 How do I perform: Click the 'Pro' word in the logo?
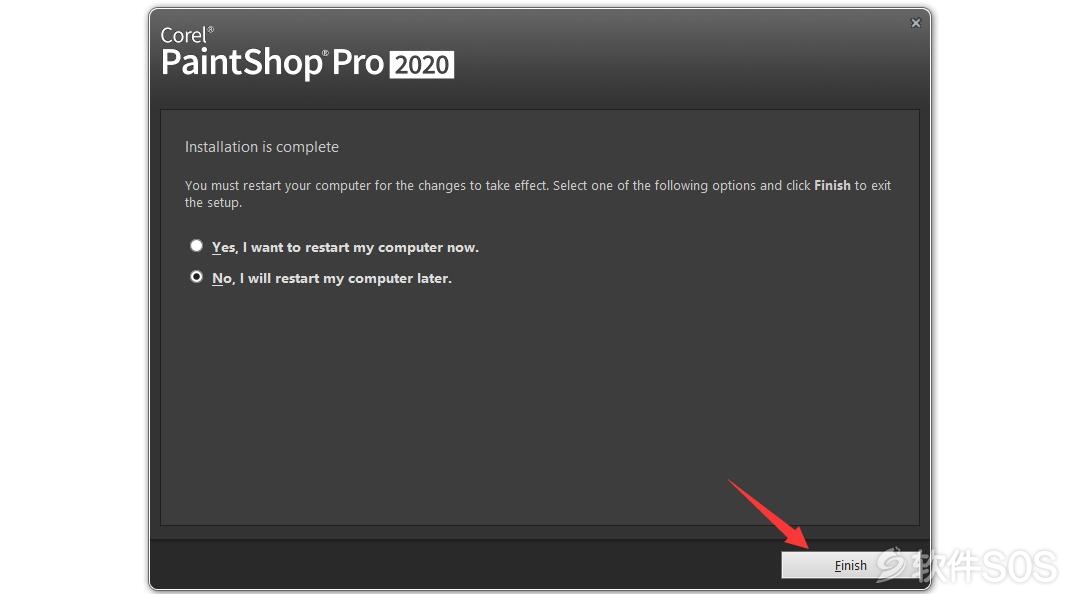pyautogui.click(x=358, y=63)
